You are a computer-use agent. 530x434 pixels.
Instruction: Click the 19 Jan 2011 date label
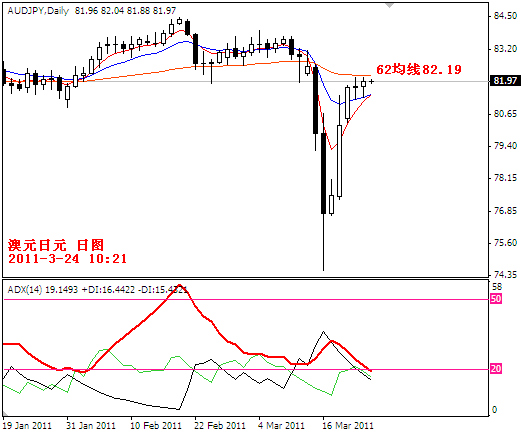27,425
